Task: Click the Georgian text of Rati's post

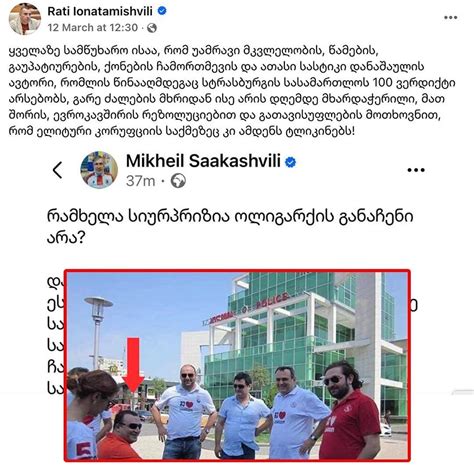Action: [232, 91]
